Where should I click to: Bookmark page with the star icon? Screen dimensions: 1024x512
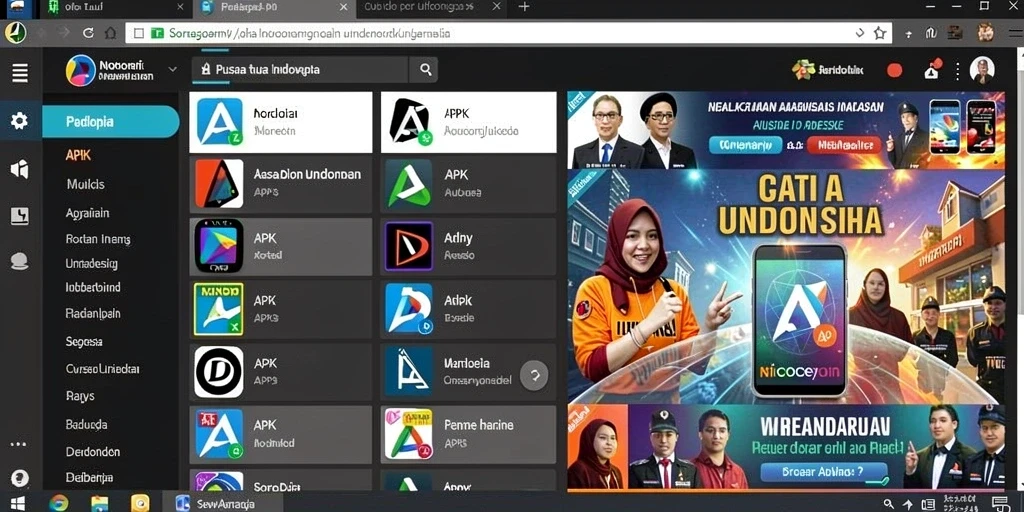tap(880, 33)
